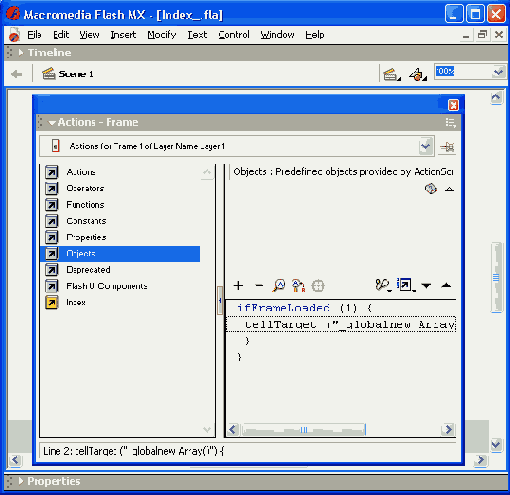Click the Replace icon in script toolbar

[x=298, y=286]
